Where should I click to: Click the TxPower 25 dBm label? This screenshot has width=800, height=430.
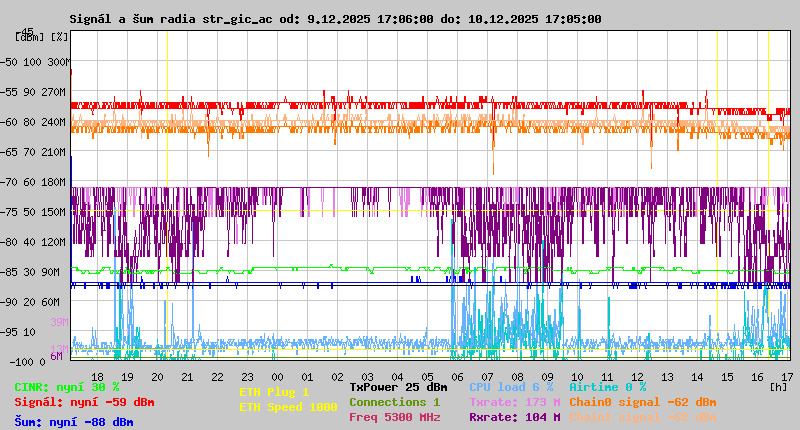point(398,386)
